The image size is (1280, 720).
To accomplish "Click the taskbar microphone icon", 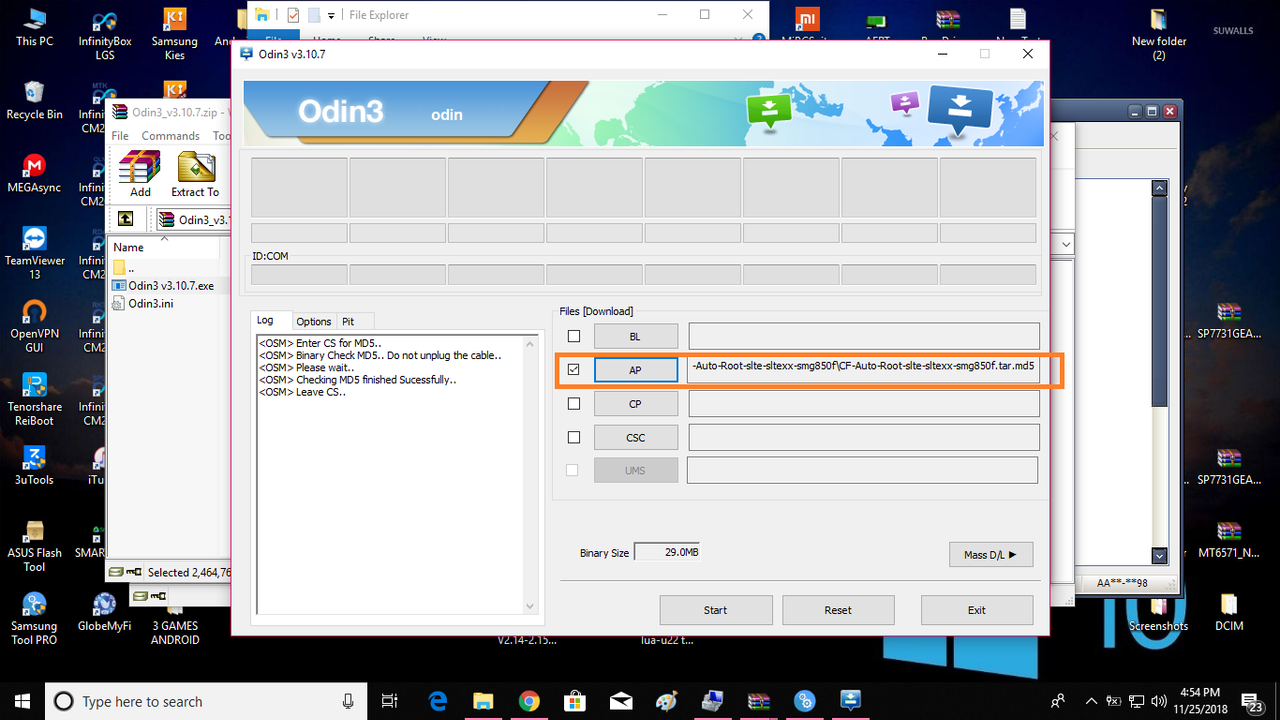I will 348,701.
